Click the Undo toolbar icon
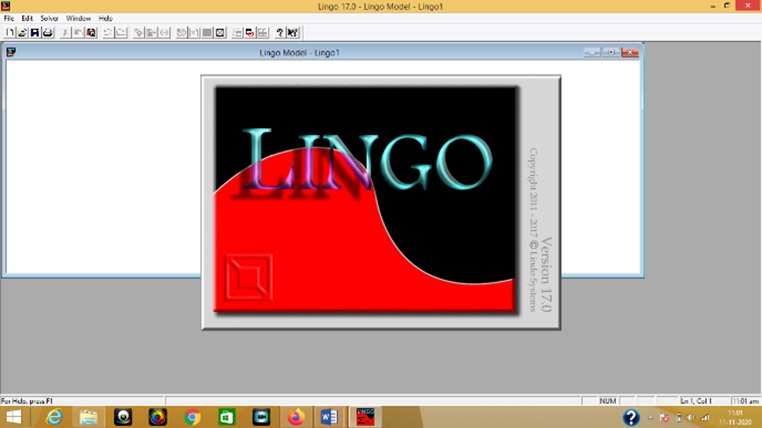 coord(108,33)
